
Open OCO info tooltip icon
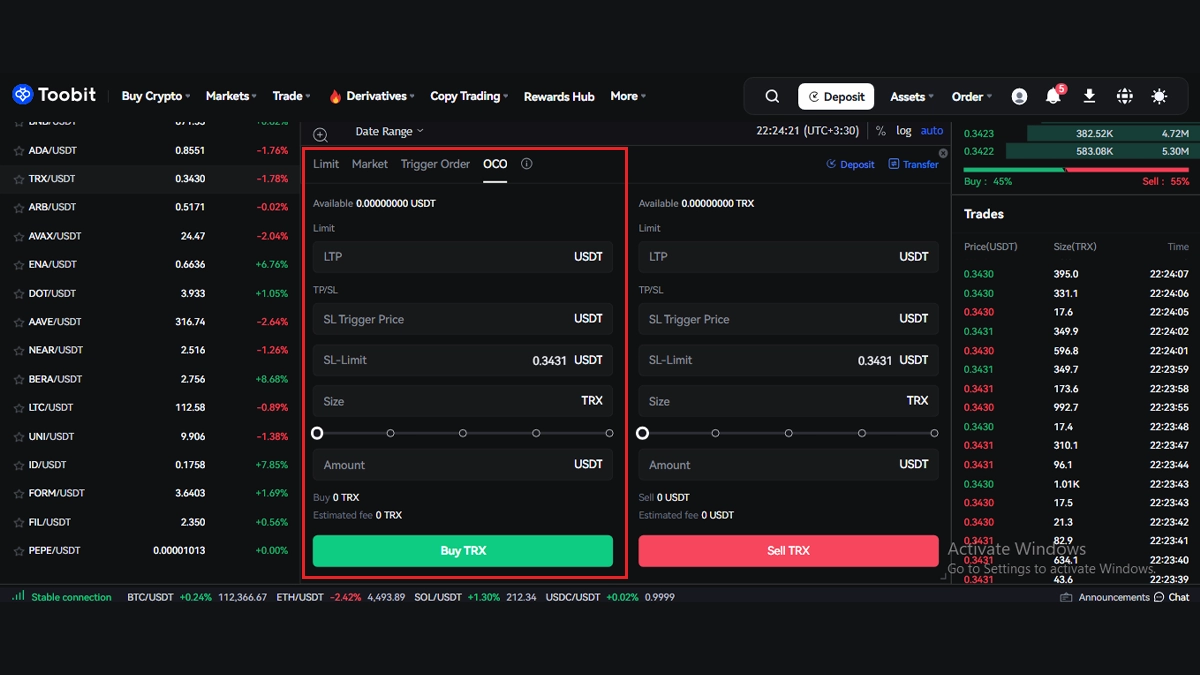pos(526,164)
